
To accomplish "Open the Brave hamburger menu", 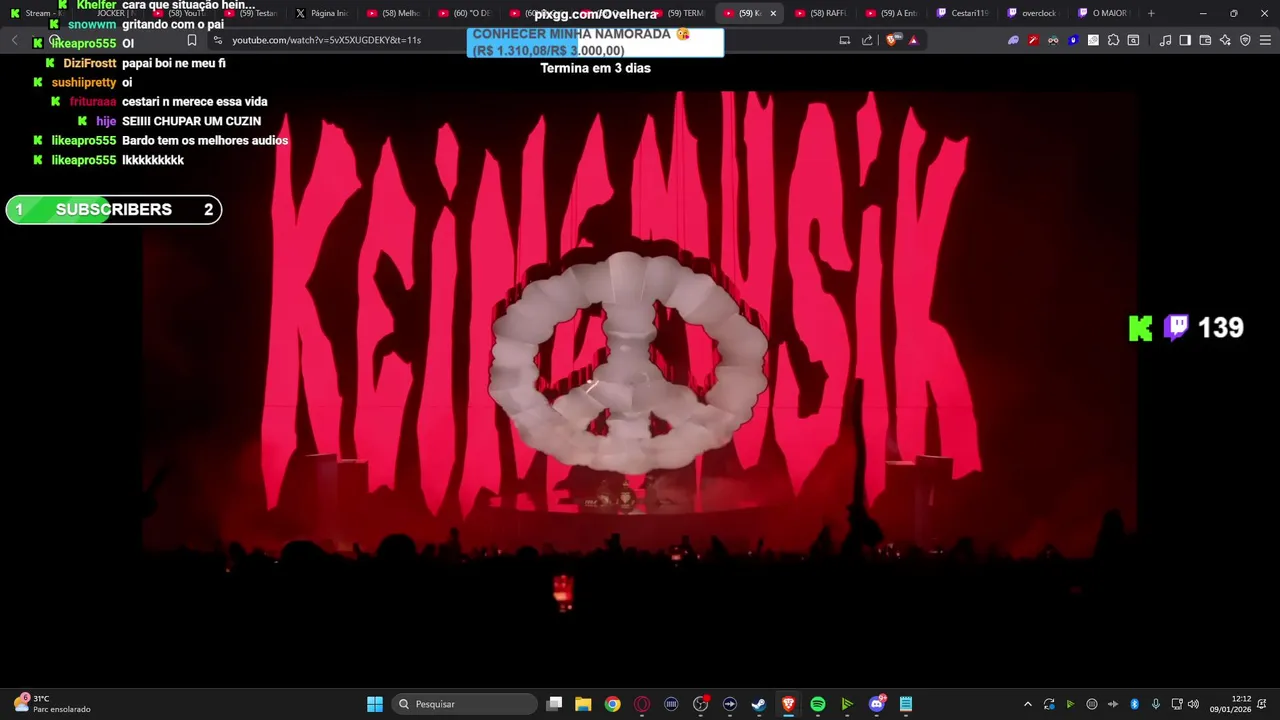I will pos(1266,40).
